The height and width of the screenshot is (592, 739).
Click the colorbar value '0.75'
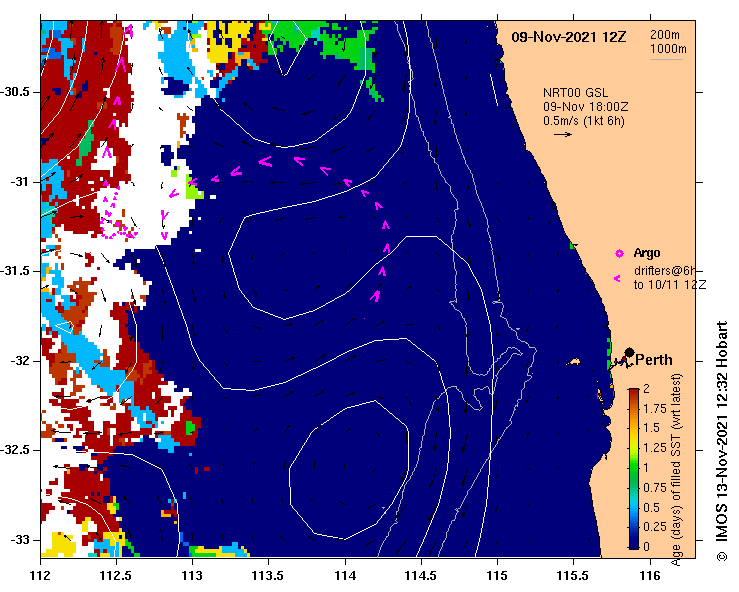[655, 487]
